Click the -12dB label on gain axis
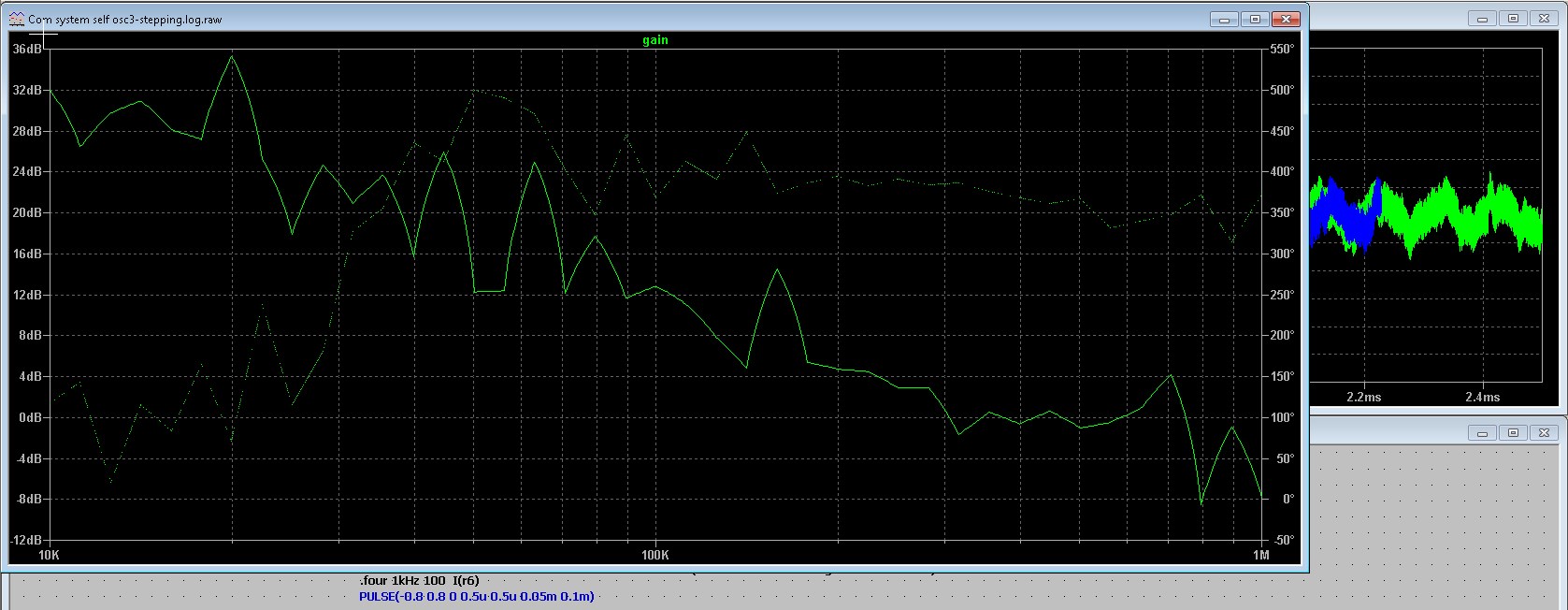The image size is (1568, 610). click(x=27, y=540)
